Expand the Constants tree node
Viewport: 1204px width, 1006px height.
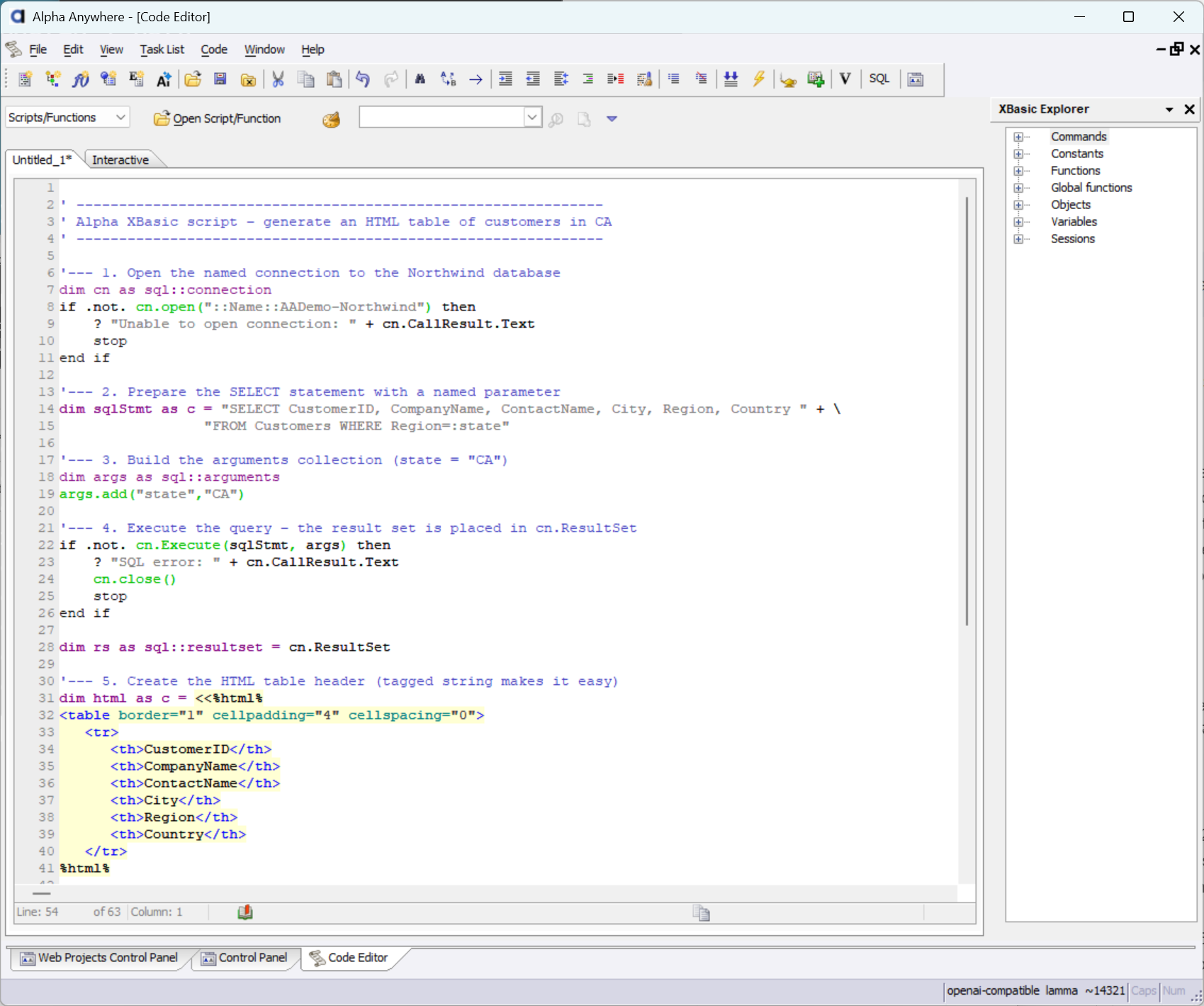(1018, 154)
